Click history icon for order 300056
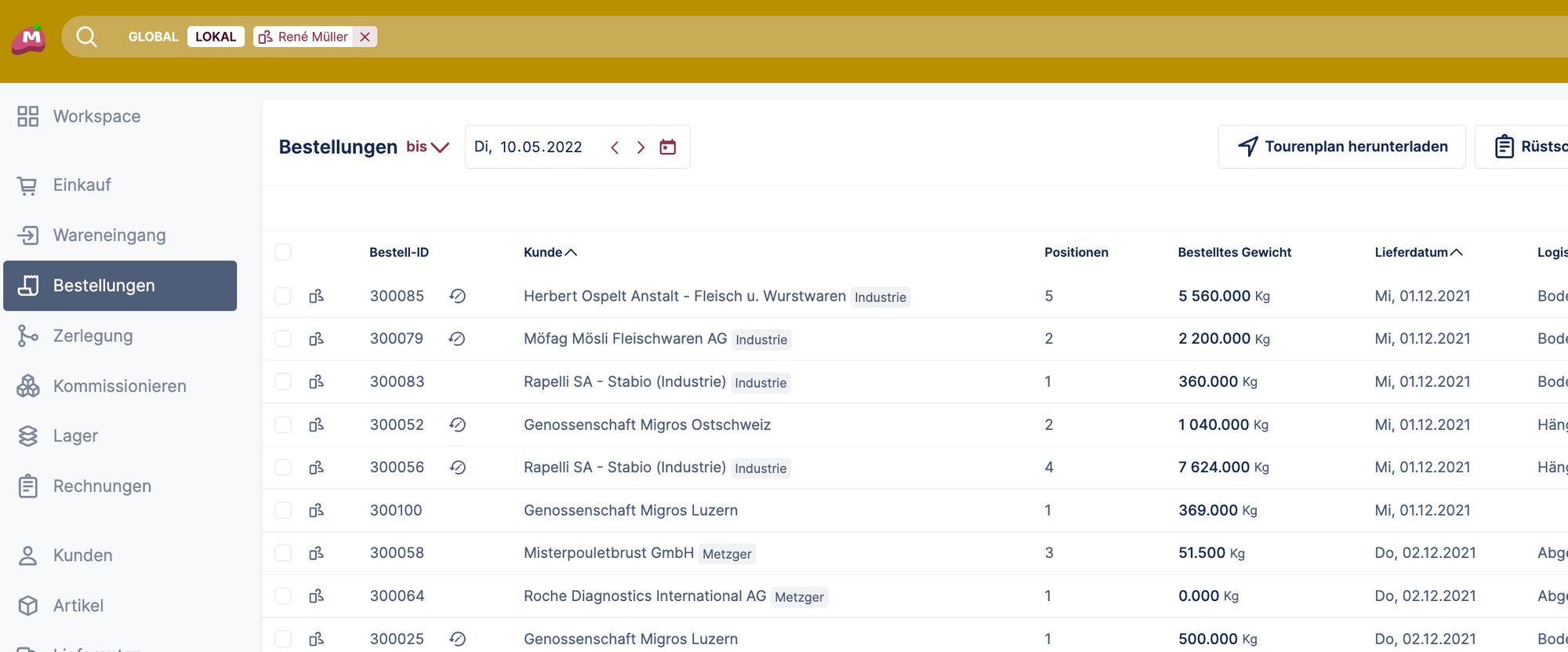The width and height of the screenshot is (1568, 652). click(x=458, y=468)
